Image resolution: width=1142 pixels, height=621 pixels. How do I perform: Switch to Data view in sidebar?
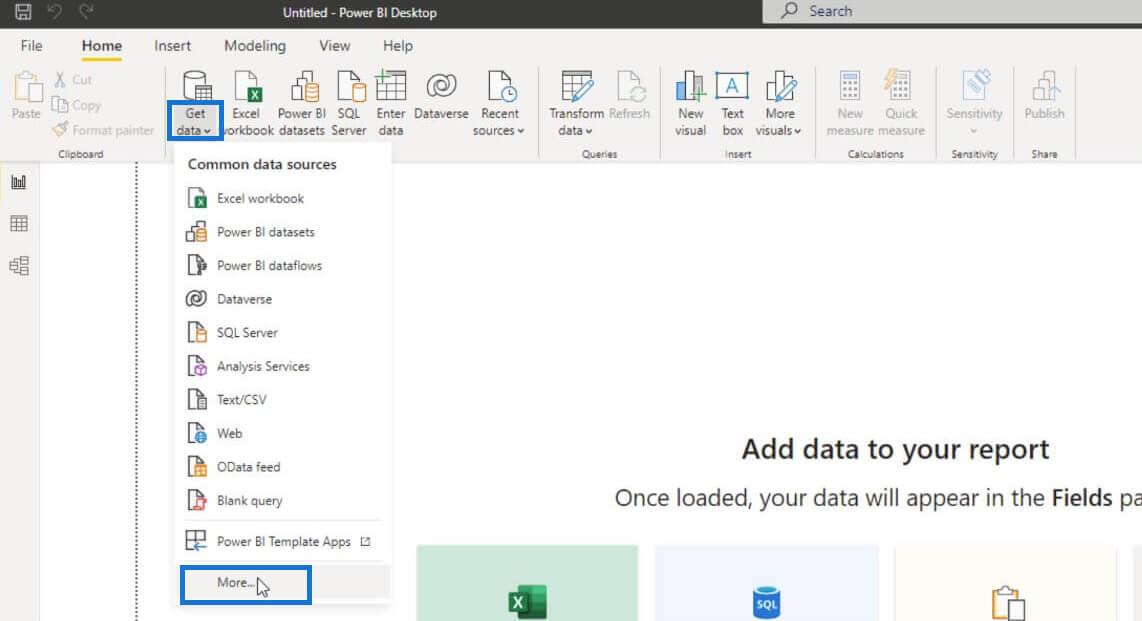(19, 224)
